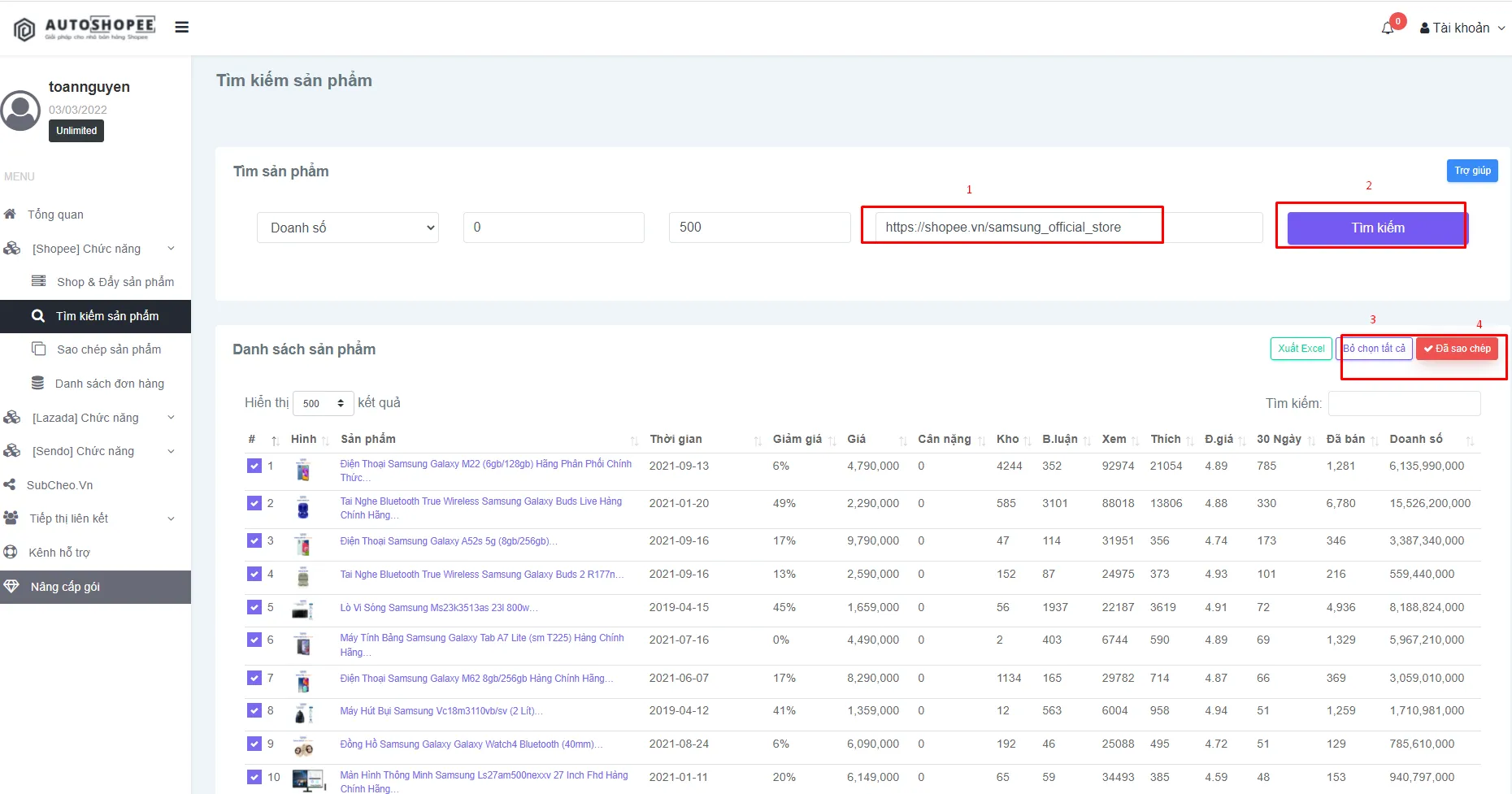The width and height of the screenshot is (1512, 794).
Task: Click the magnifier icon beside Tìm kiếm sản phẩm
Action: click(38, 316)
